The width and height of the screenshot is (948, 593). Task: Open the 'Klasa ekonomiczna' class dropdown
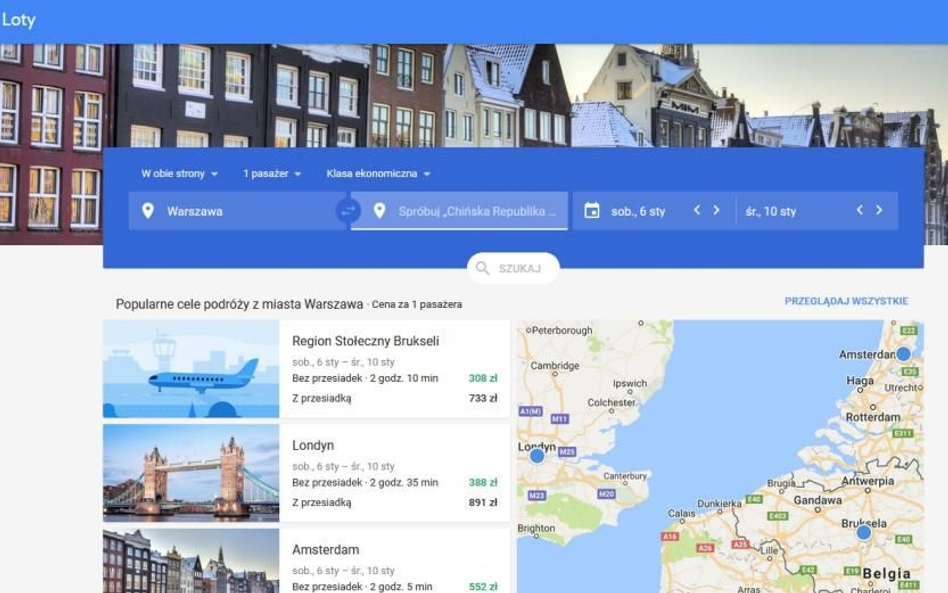click(378, 173)
